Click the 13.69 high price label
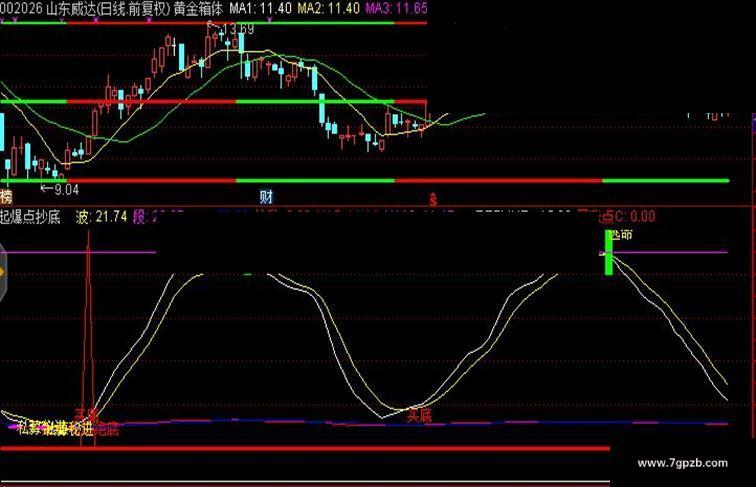The height and width of the screenshot is (487, 756). [238, 29]
